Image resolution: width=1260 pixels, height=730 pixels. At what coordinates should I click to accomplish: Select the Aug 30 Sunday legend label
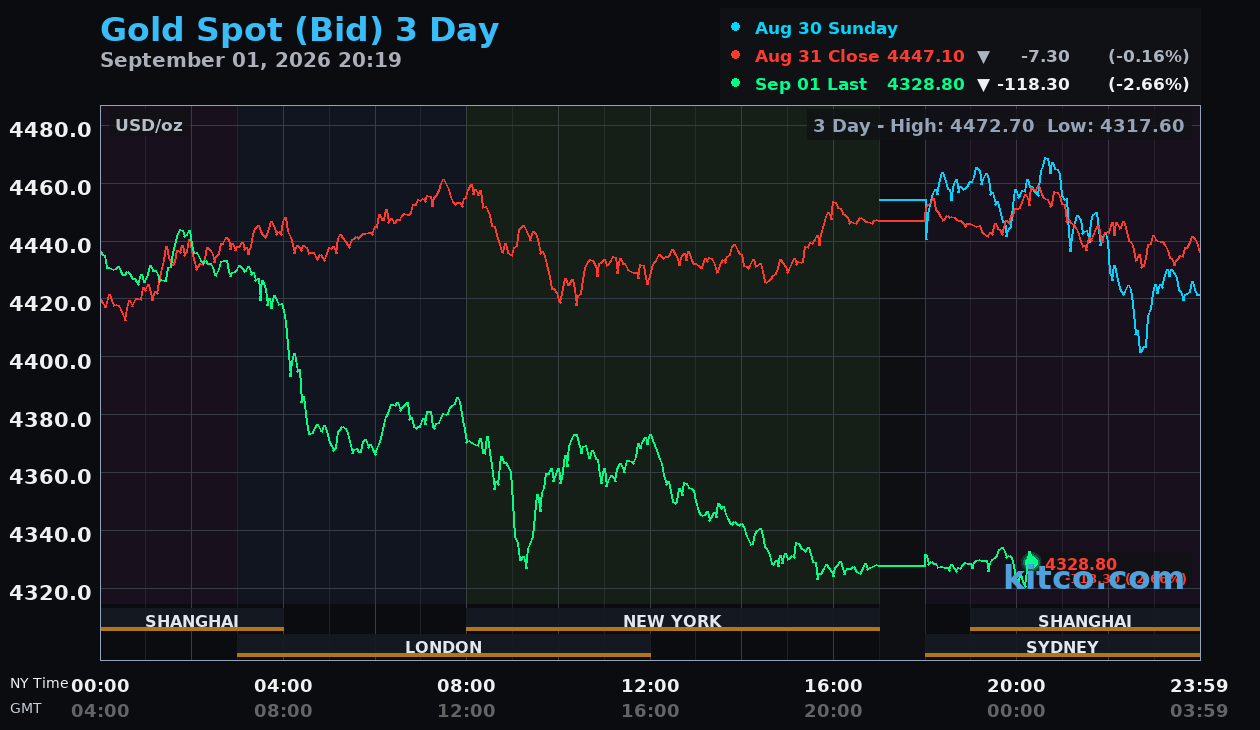(x=826, y=28)
